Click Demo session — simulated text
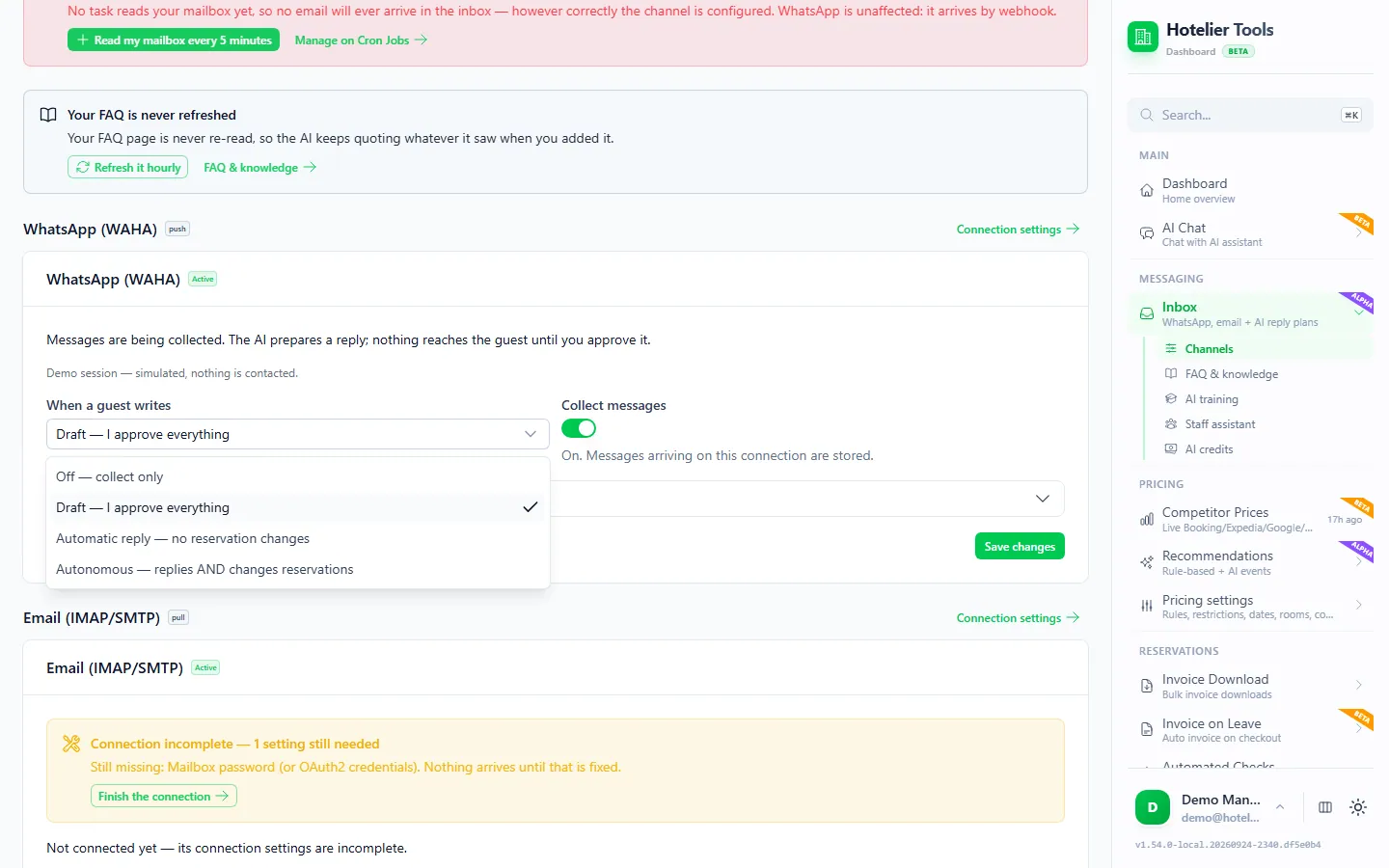The width and height of the screenshot is (1389, 868). [x=172, y=373]
